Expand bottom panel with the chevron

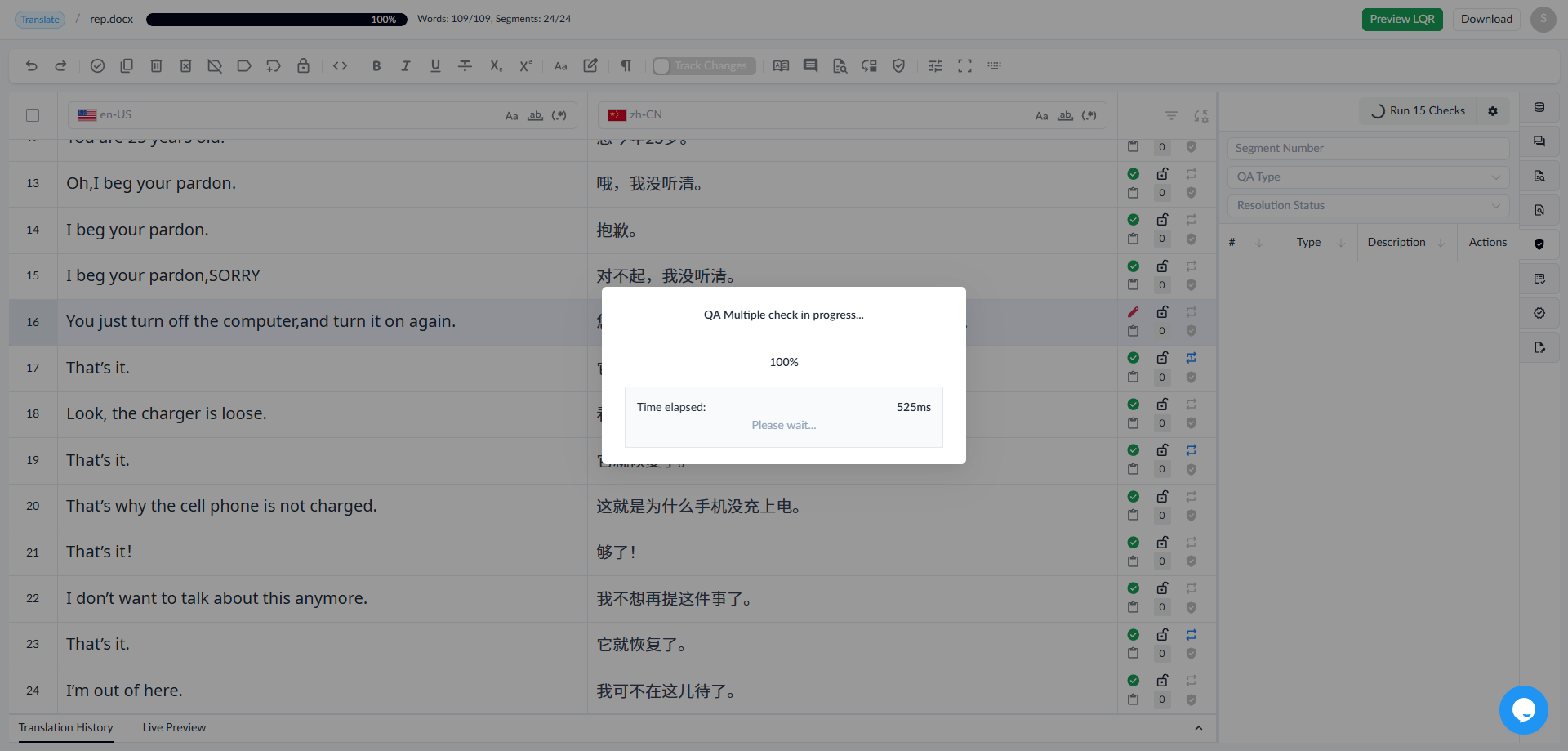coord(1198,728)
